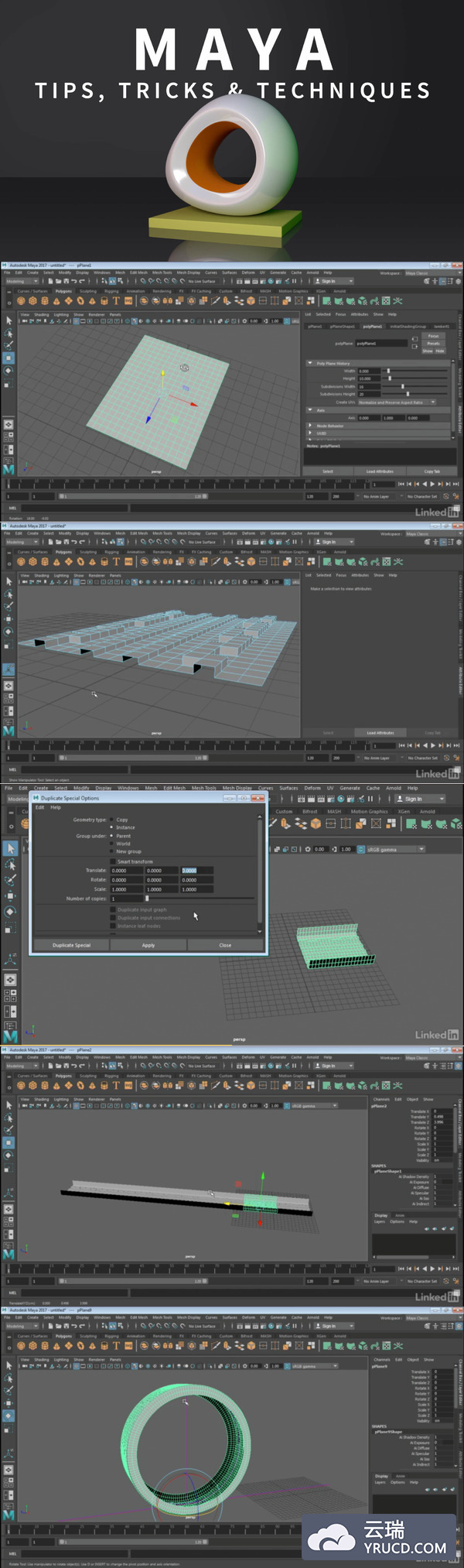Pick Scale tool left of Duplicate Special dialog
Image resolution: width=464 pixels, height=1568 pixels.
pos(10,927)
